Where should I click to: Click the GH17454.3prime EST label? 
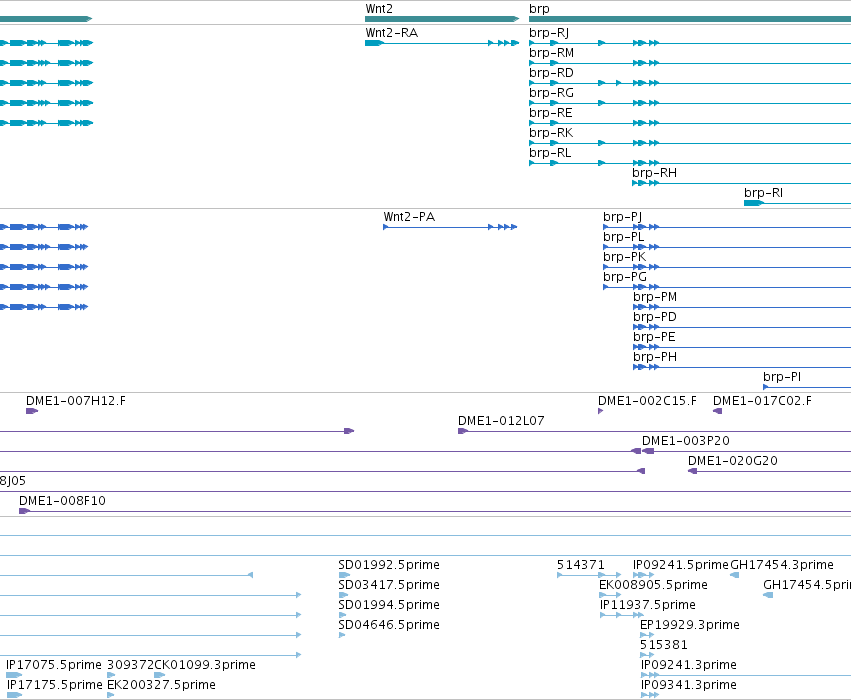tap(782, 565)
